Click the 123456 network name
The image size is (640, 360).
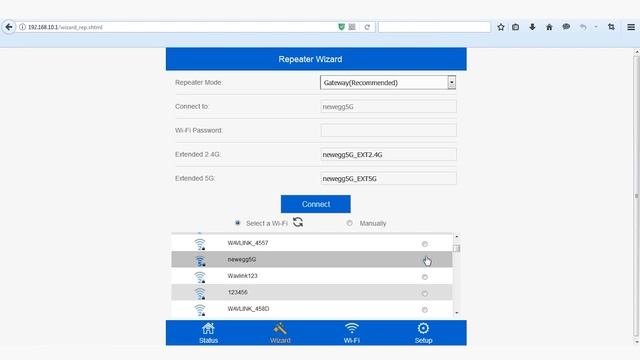pos(238,292)
